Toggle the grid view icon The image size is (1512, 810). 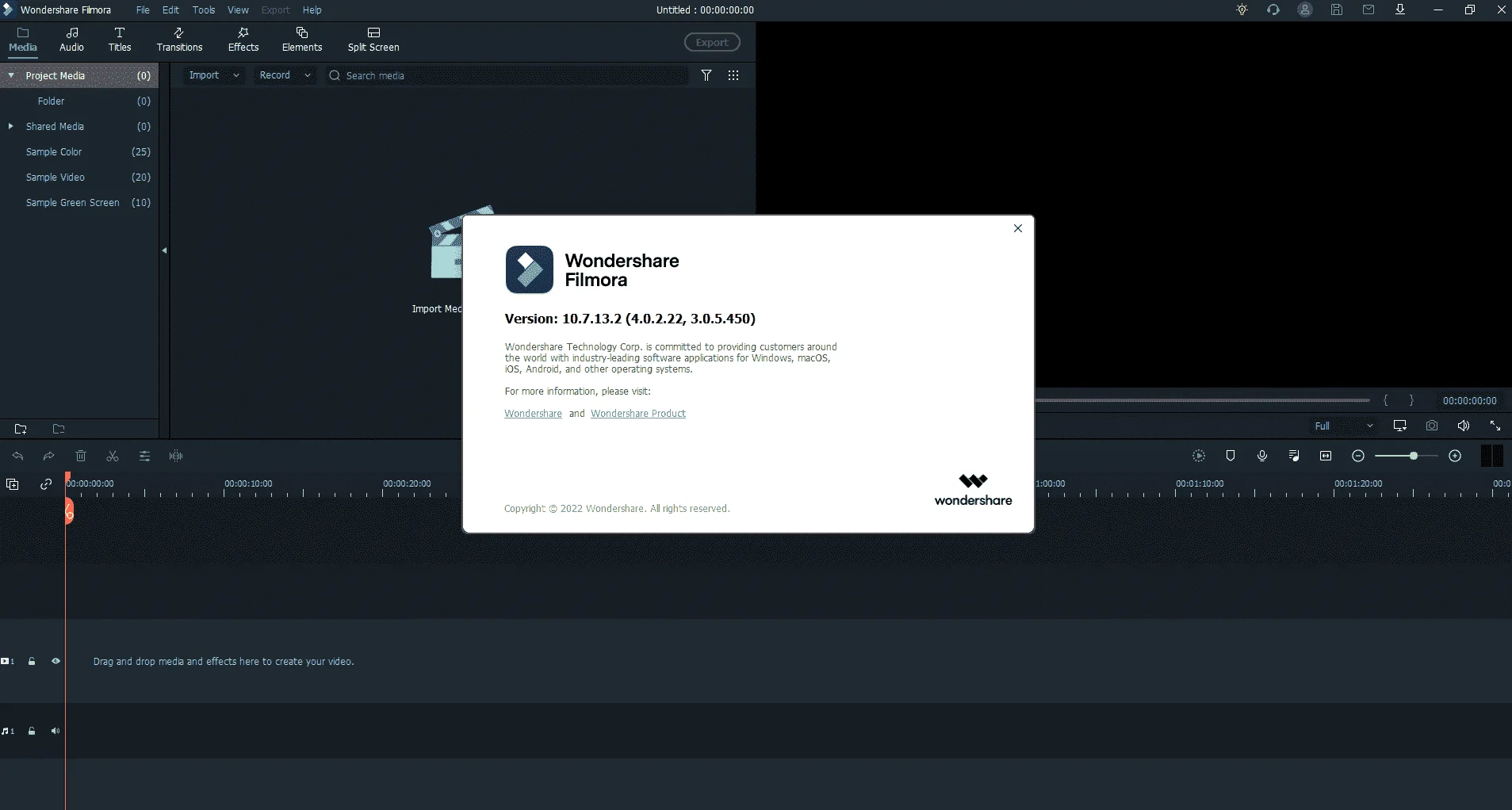point(733,75)
